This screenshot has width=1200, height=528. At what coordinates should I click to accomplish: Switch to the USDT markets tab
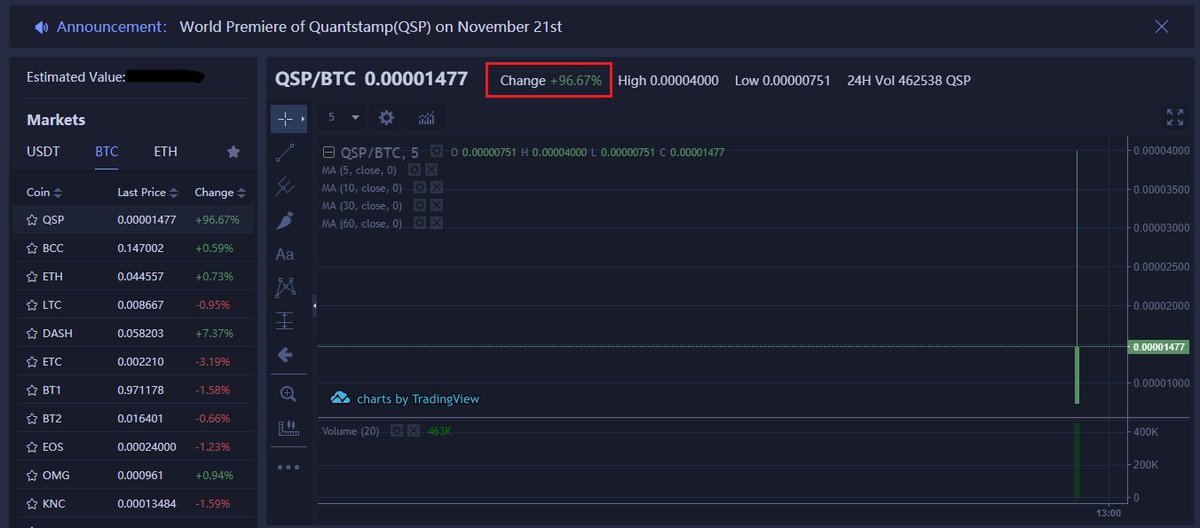click(43, 152)
